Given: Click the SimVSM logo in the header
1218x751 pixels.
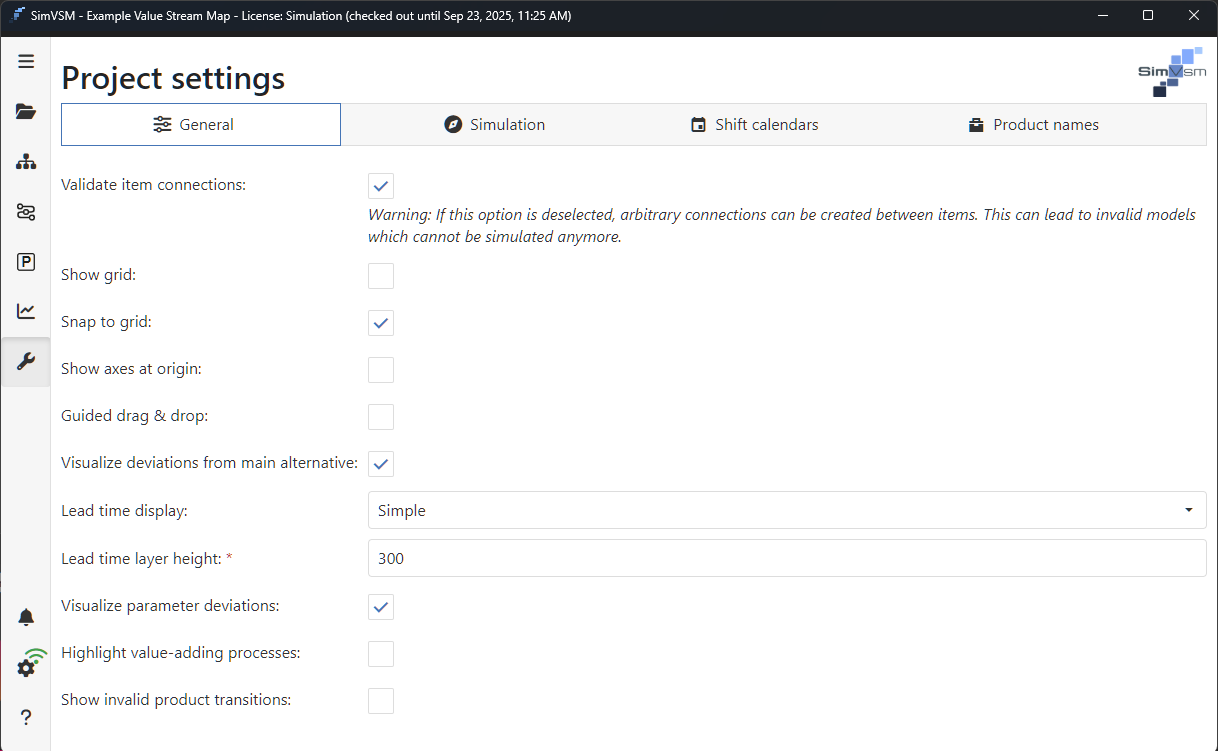Looking at the screenshot, I should tap(1170, 70).
